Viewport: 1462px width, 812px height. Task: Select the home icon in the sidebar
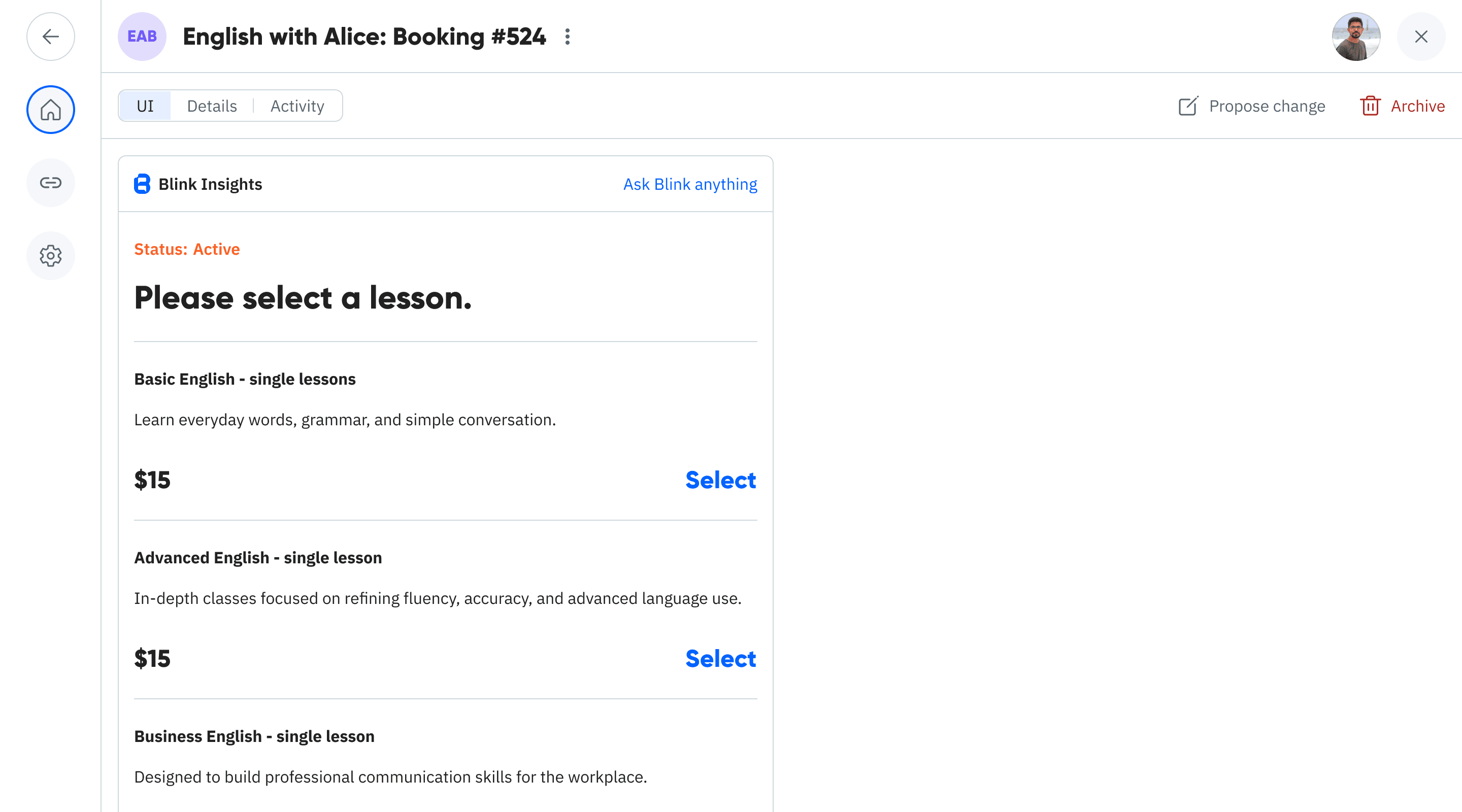point(51,110)
